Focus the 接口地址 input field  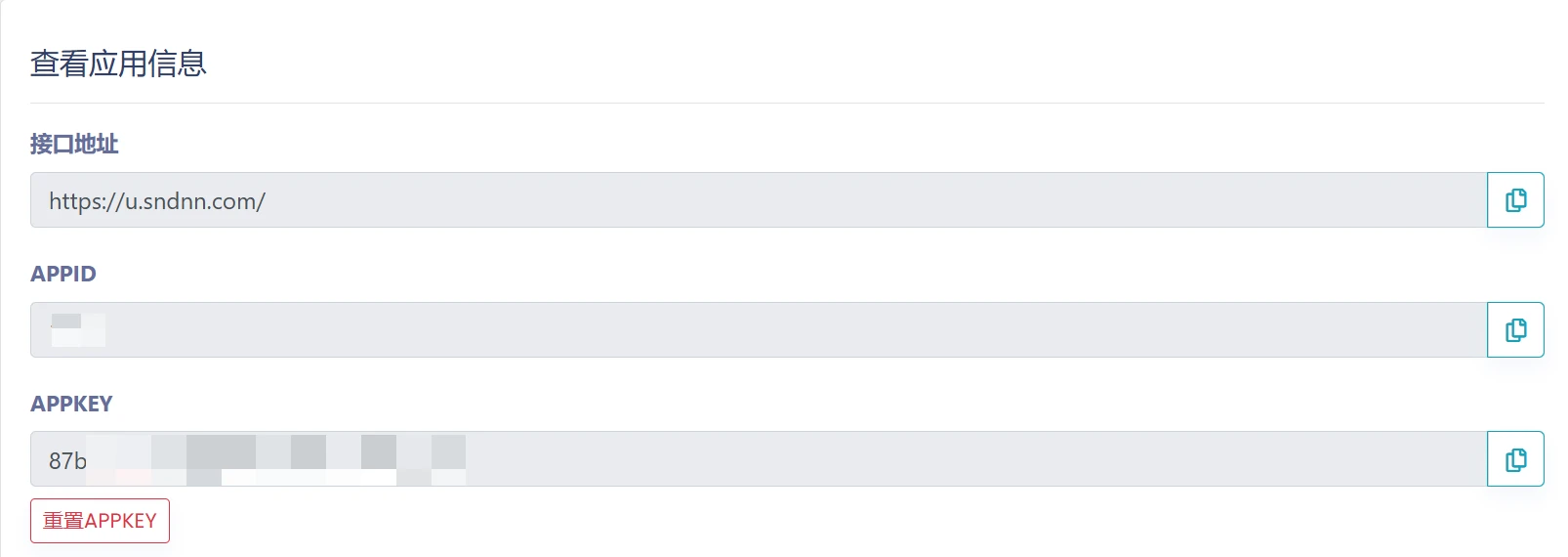(x=759, y=200)
